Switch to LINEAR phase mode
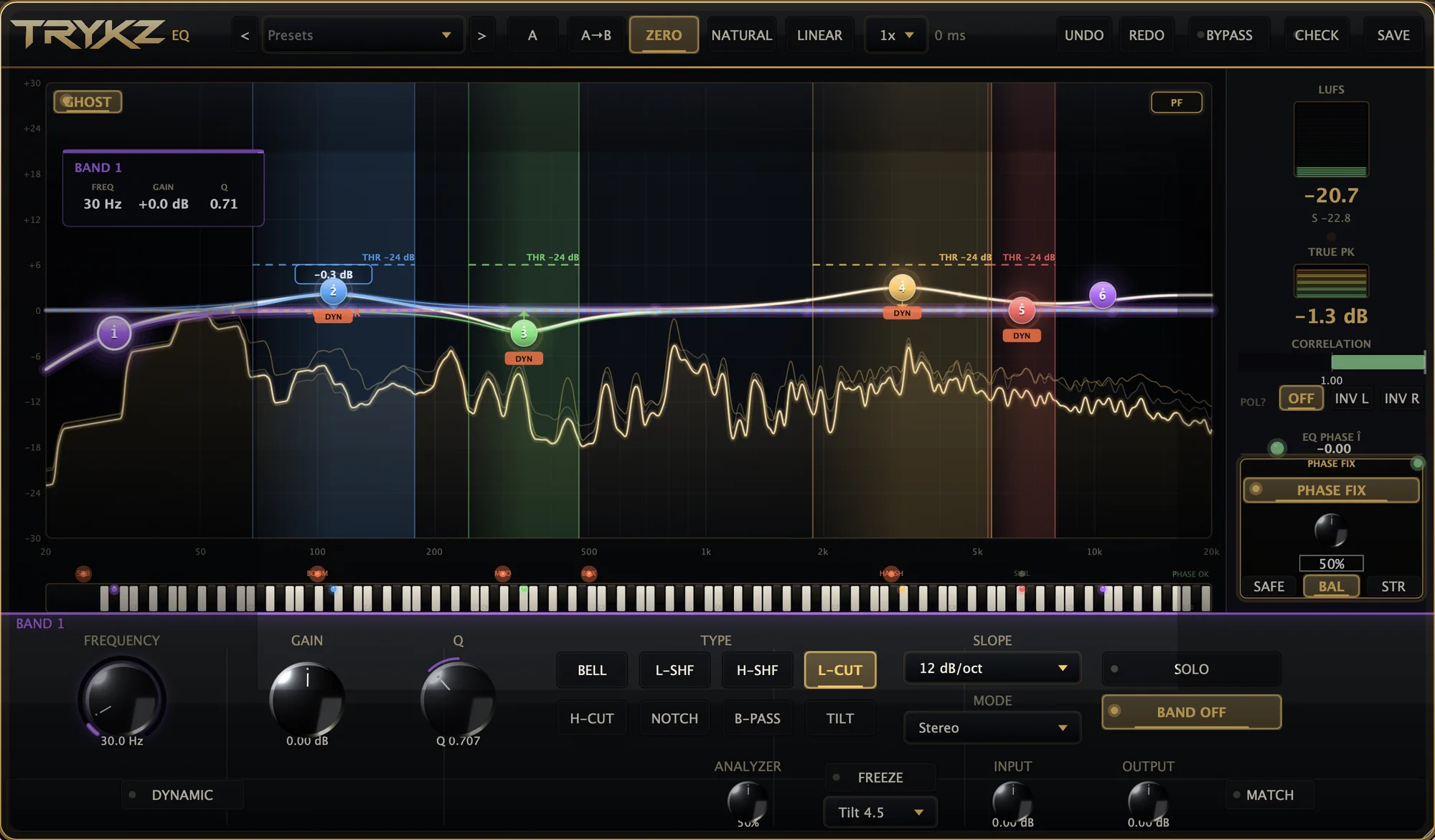Image resolution: width=1435 pixels, height=840 pixels. point(819,35)
